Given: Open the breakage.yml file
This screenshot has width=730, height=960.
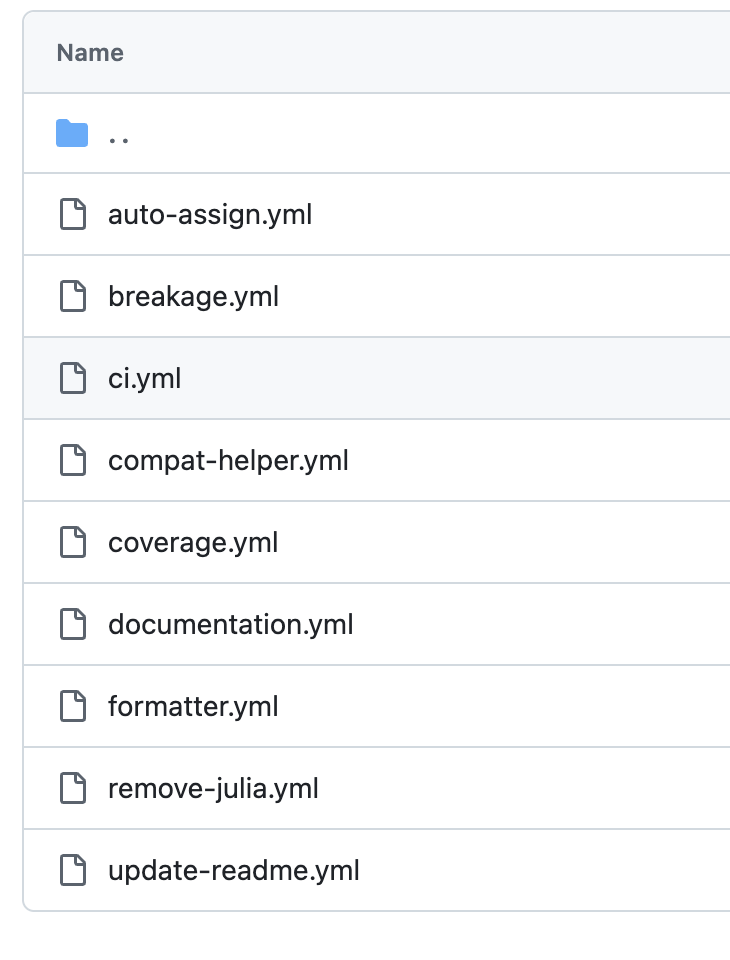Looking at the screenshot, I should (193, 296).
